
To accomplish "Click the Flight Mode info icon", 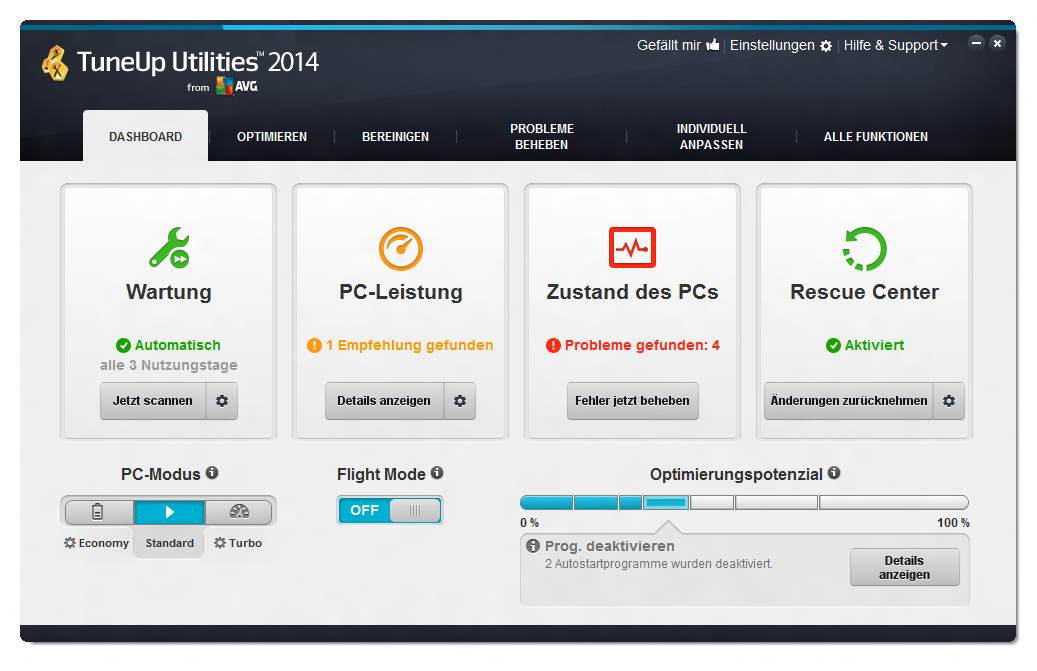I will point(437,473).
